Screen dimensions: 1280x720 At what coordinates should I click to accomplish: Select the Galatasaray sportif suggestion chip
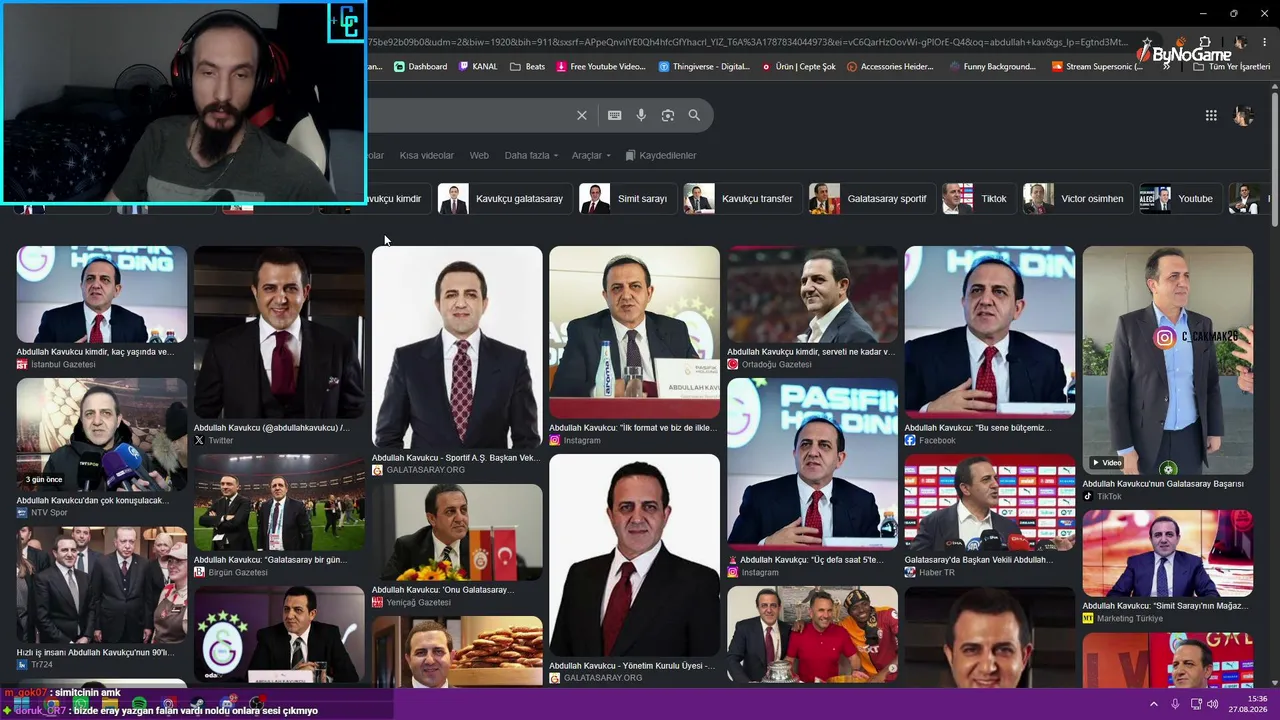pyautogui.click(x=871, y=198)
